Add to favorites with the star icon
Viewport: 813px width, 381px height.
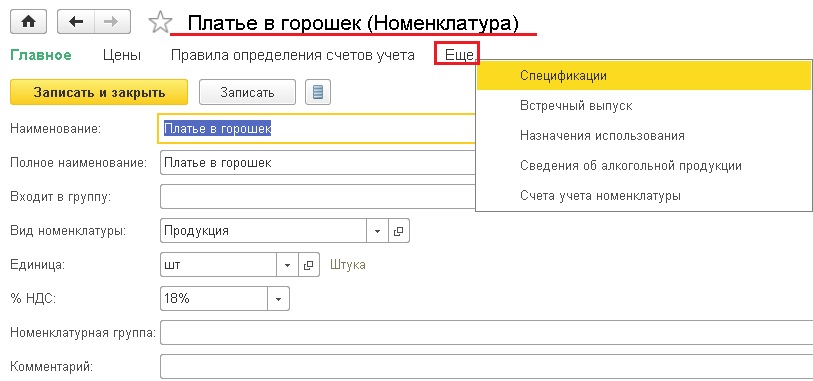[160, 23]
